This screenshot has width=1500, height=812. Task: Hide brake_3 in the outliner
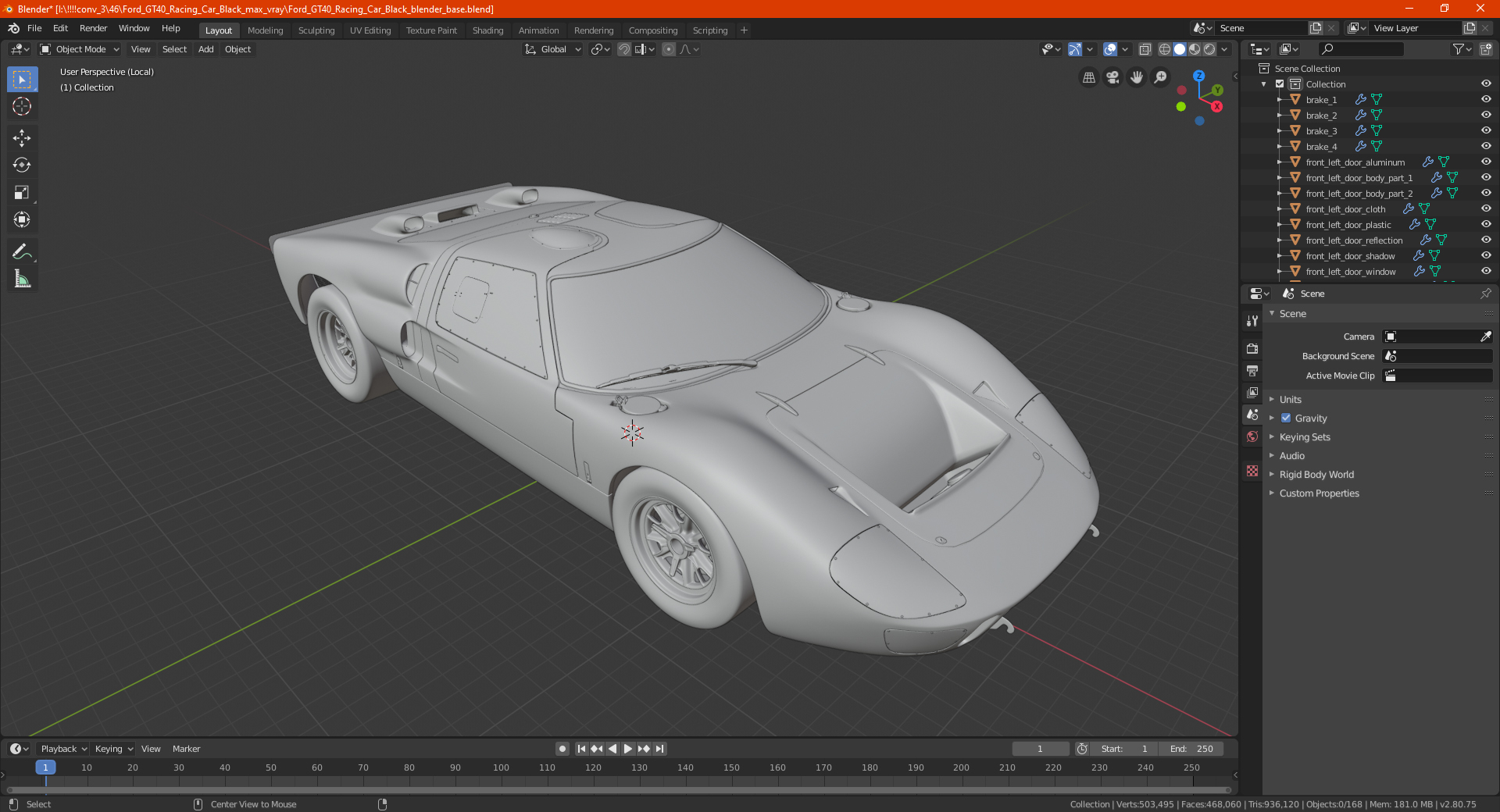coord(1486,130)
